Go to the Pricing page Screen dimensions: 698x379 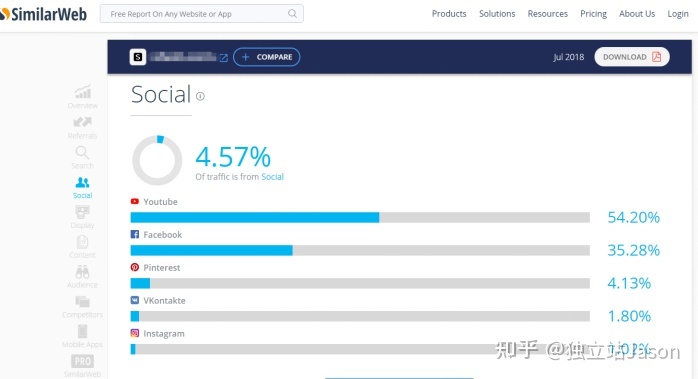pyautogui.click(x=593, y=14)
